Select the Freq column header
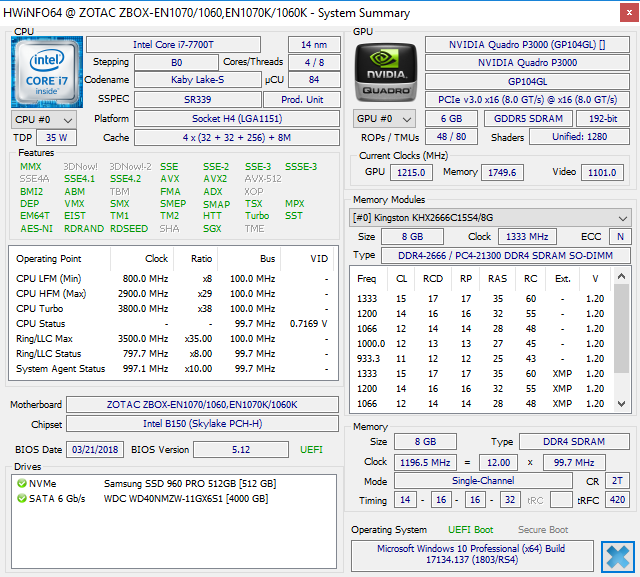 click(x=367, y=279)
